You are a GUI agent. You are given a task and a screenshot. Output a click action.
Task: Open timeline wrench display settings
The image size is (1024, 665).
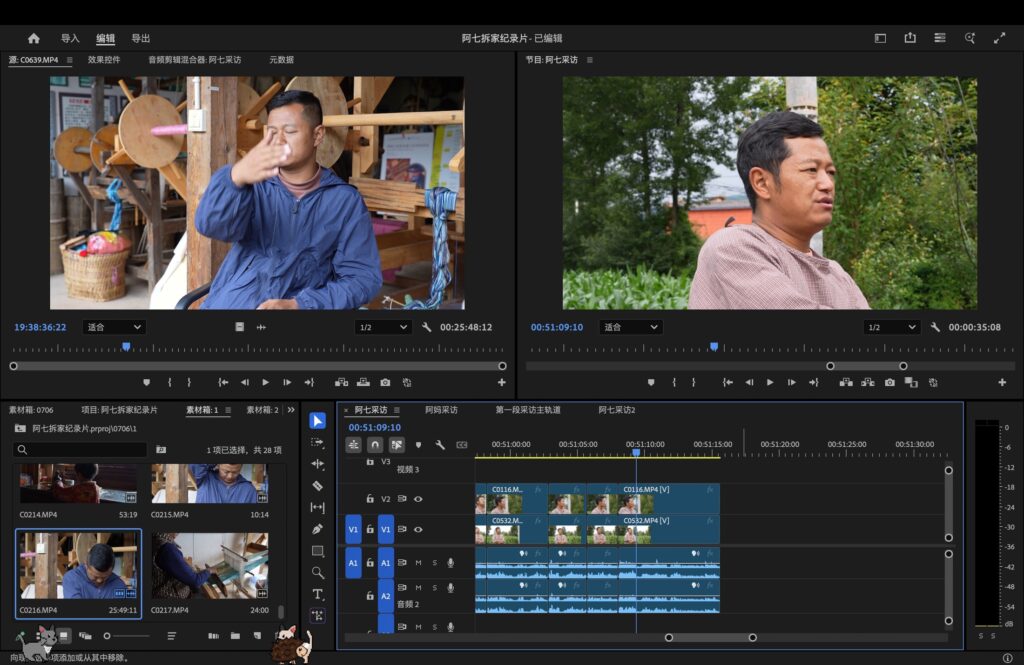[440, 445]
